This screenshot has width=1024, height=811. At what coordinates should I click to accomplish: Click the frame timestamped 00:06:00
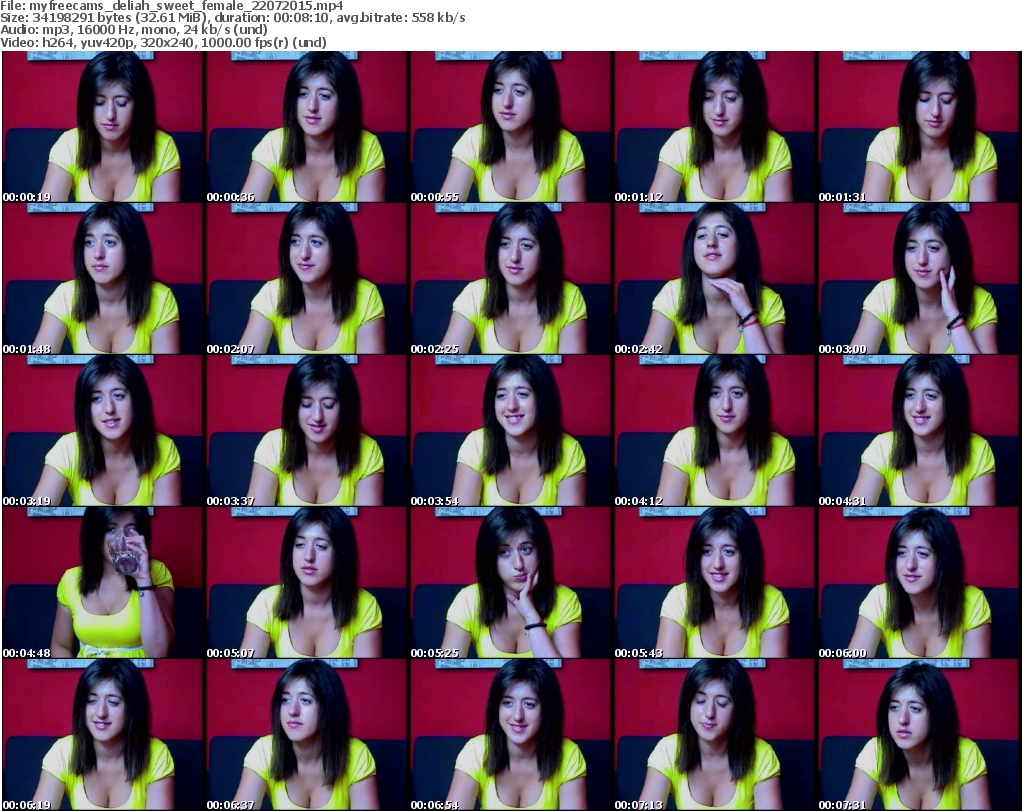(919, 583)
